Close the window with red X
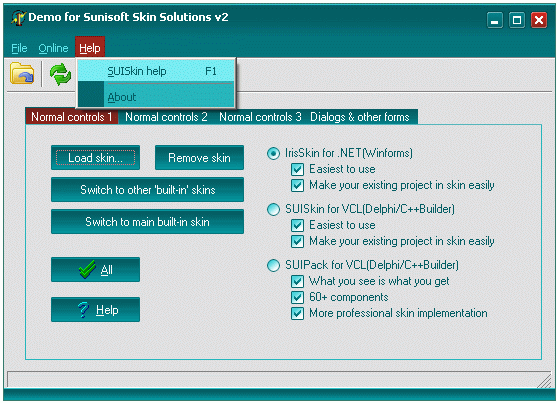 click(539, 20)
